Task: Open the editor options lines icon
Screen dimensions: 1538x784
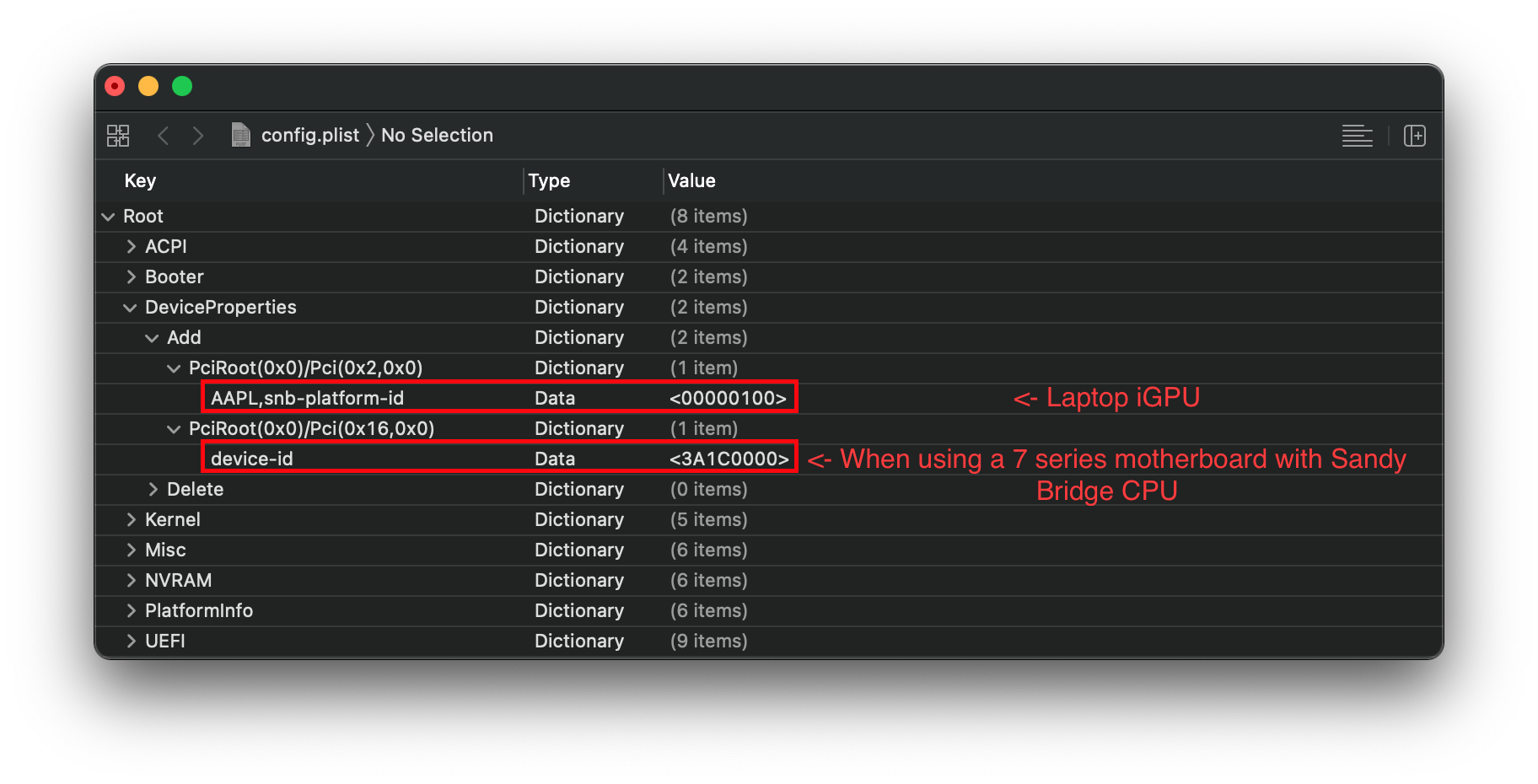Action: (1357, 136)
